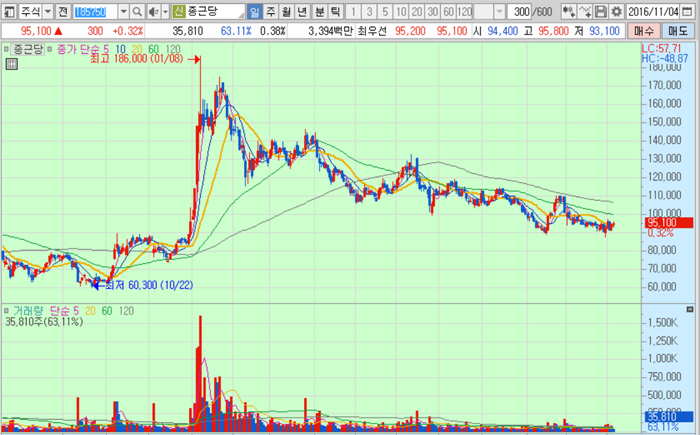Click the candle indicator tool icon

(x=568, y=12)
